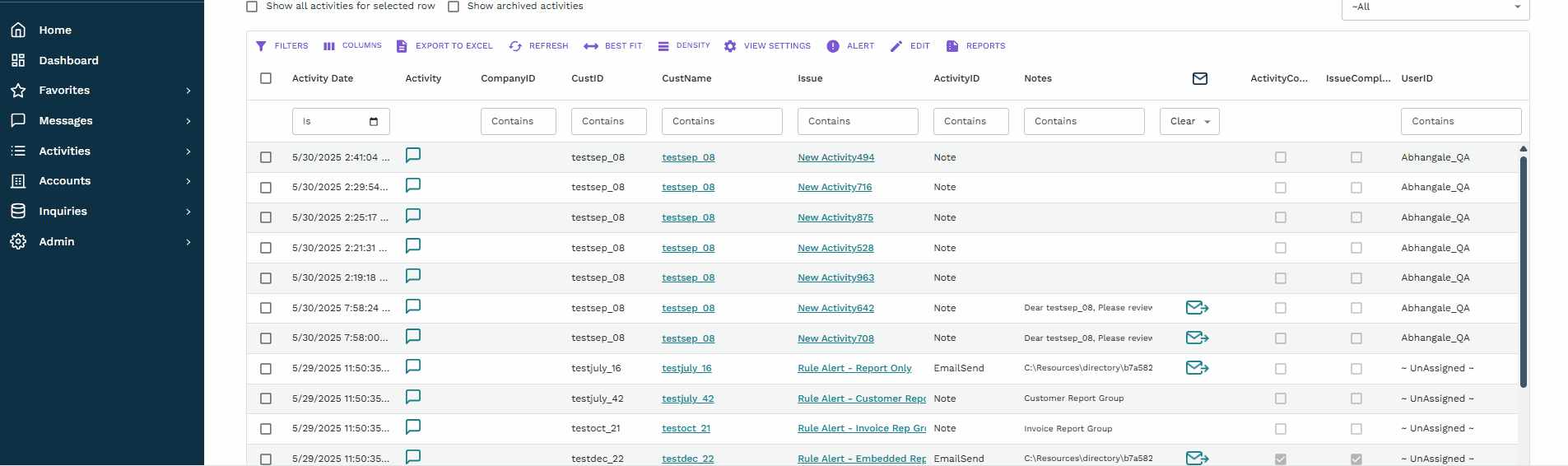Click activity note icon for New Activity494 row
The height and width of the screenshot is (466, 1568).
coord(413,156)
